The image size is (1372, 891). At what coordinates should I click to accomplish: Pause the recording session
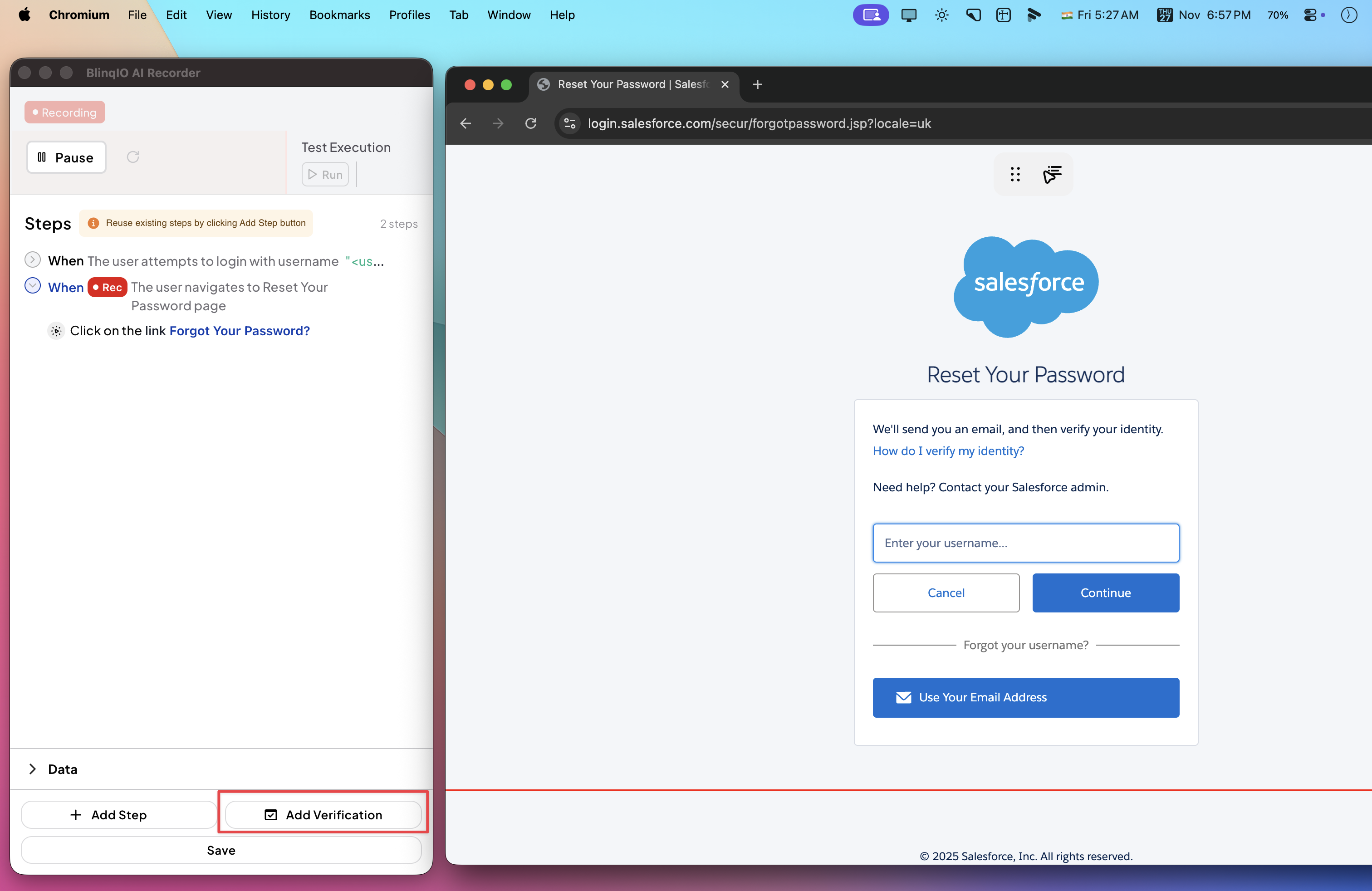coord(66,157)
